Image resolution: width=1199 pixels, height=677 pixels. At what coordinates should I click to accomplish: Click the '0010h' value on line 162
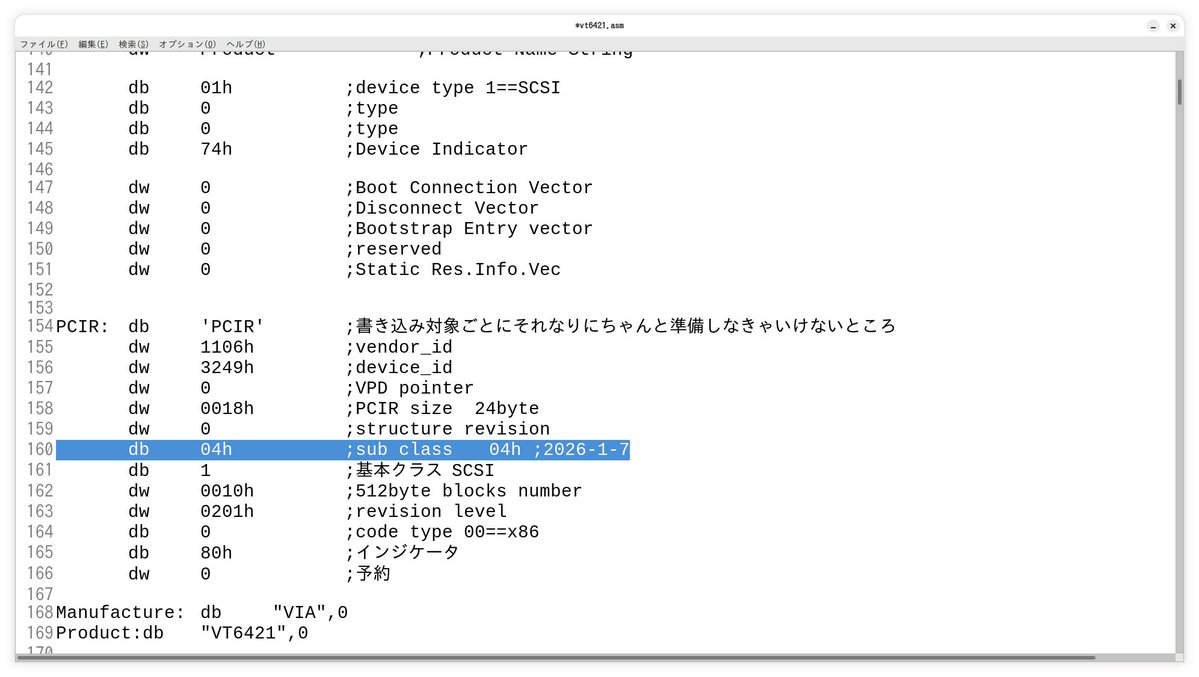point(227,491)
